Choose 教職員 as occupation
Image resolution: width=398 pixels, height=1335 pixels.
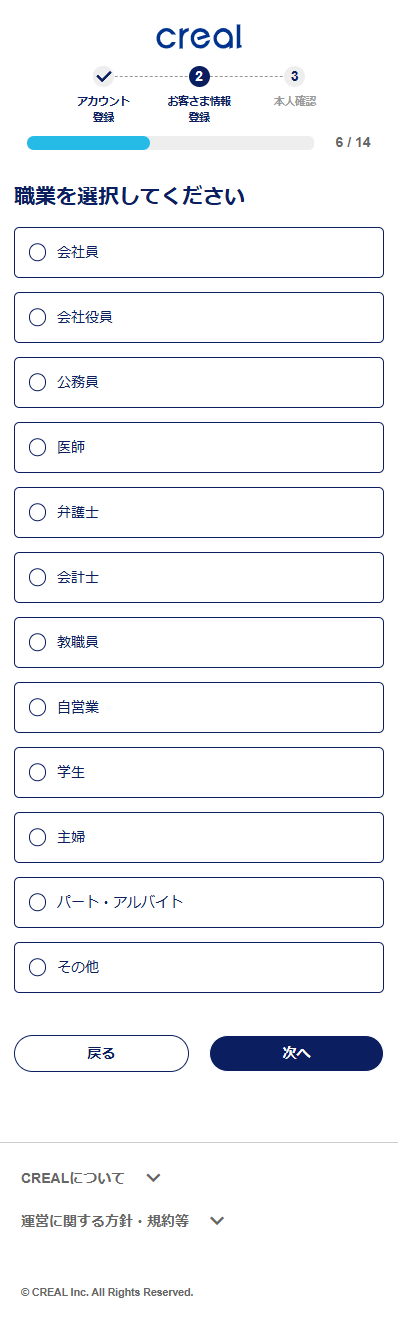tap(199, 642)
